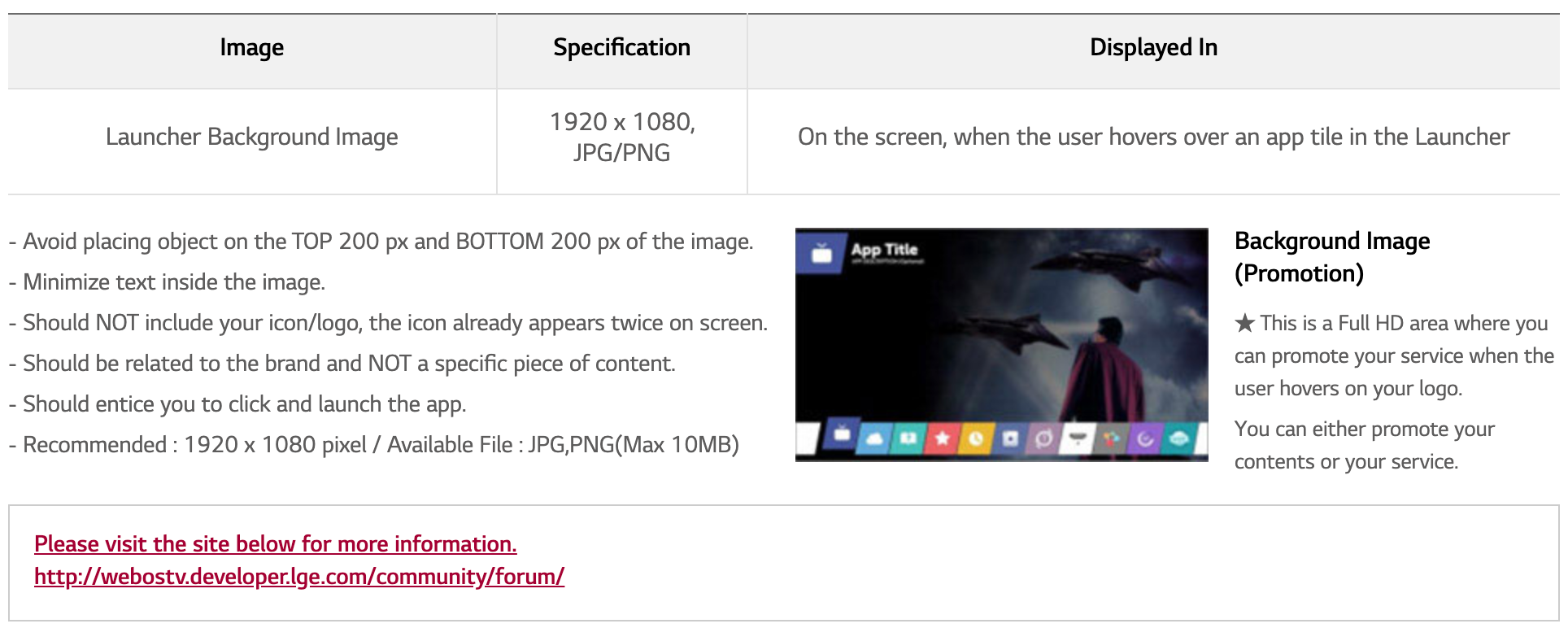This screenshot has width=1568, height=628.
Task: Click the "App Title" text in preview
Action: [x=885, y=250]
